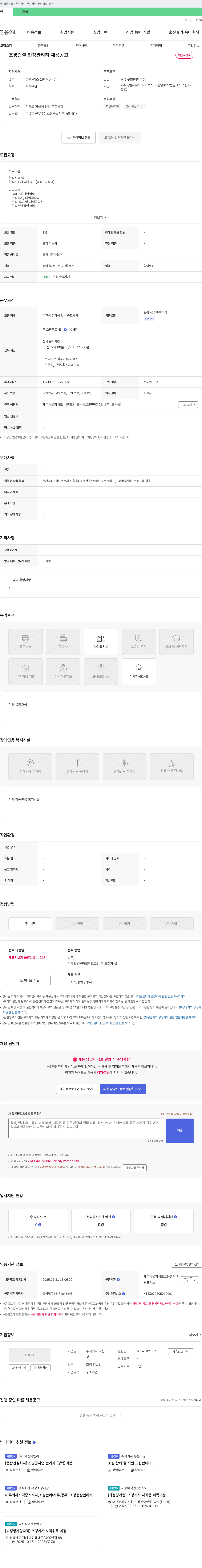
Task: Open the 실업급여 menu
Action: pyautogui.click(x=100, y=32)
